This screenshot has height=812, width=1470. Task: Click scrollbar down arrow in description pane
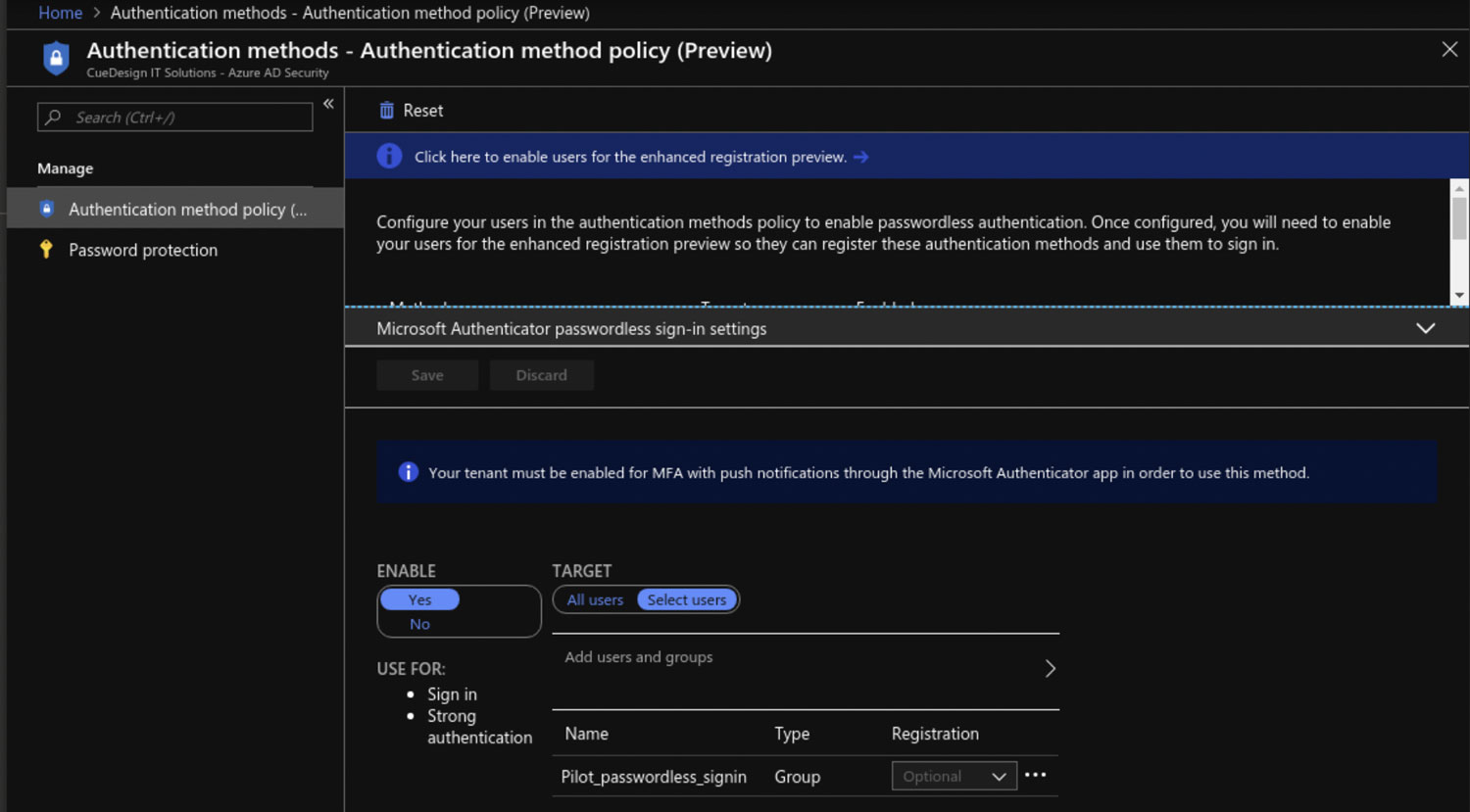pyautogui.click(x=1459, y=295)
